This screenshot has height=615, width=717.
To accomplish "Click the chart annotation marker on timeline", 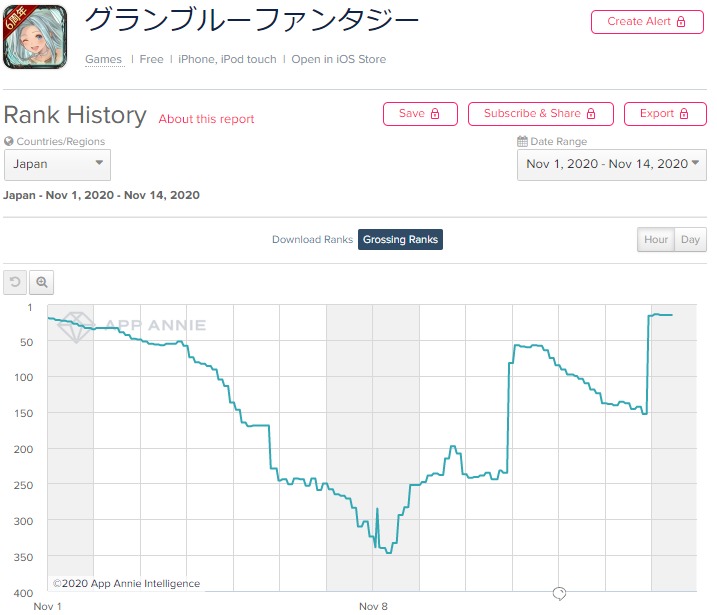I will pos(559,594).
